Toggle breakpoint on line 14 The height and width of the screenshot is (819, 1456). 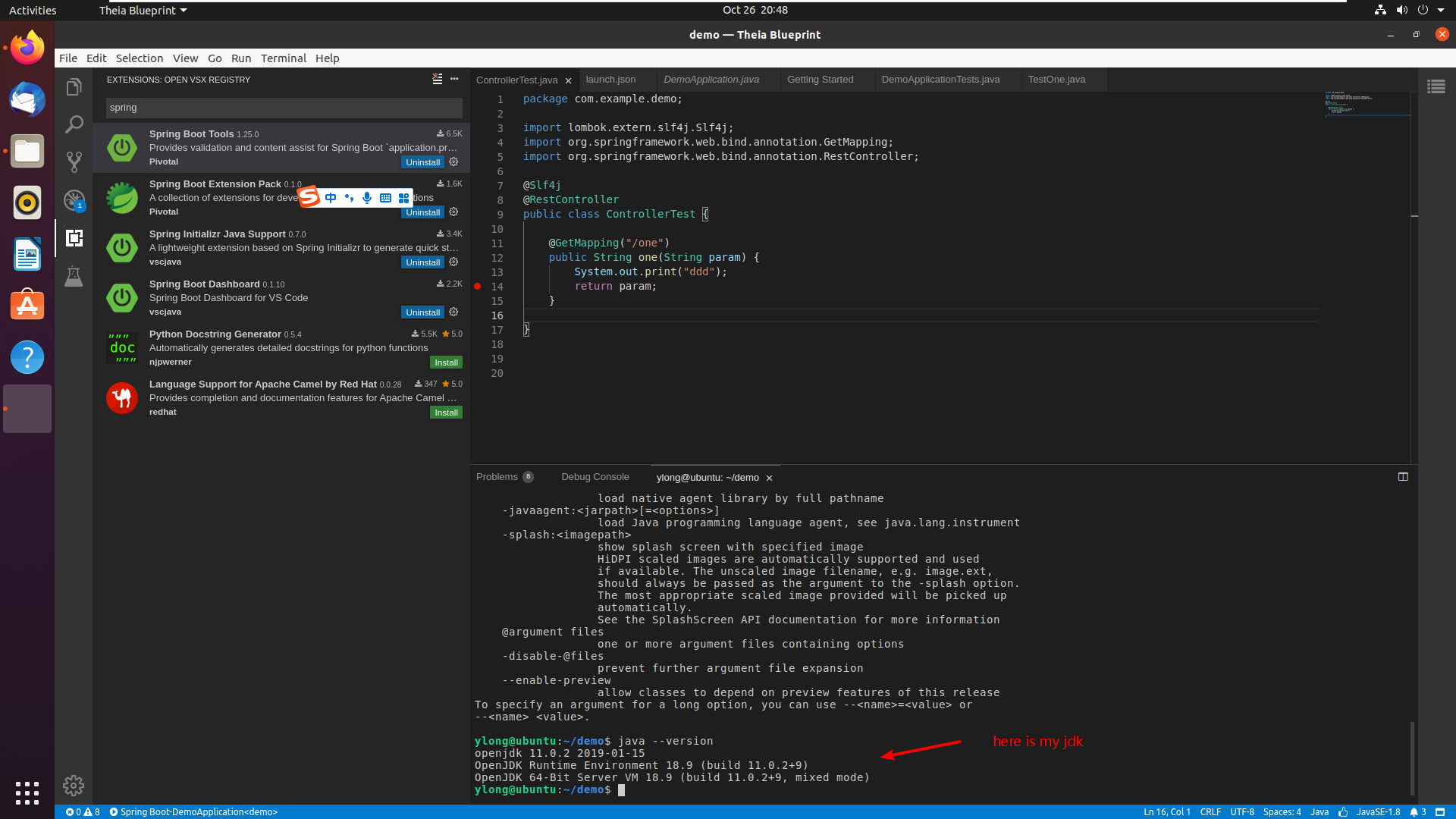[x=478, y=287]
